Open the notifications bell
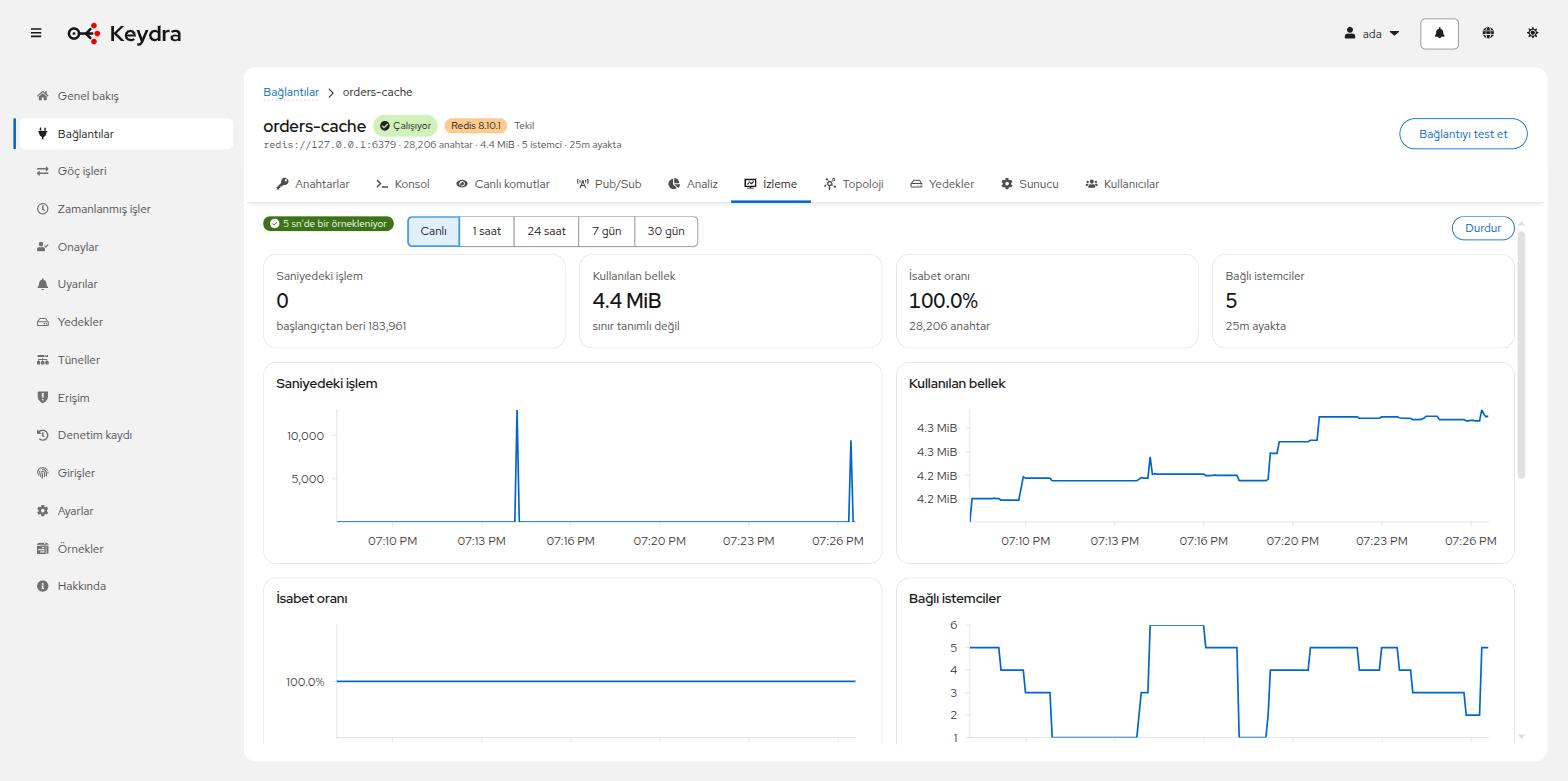 pos(1439,33)
